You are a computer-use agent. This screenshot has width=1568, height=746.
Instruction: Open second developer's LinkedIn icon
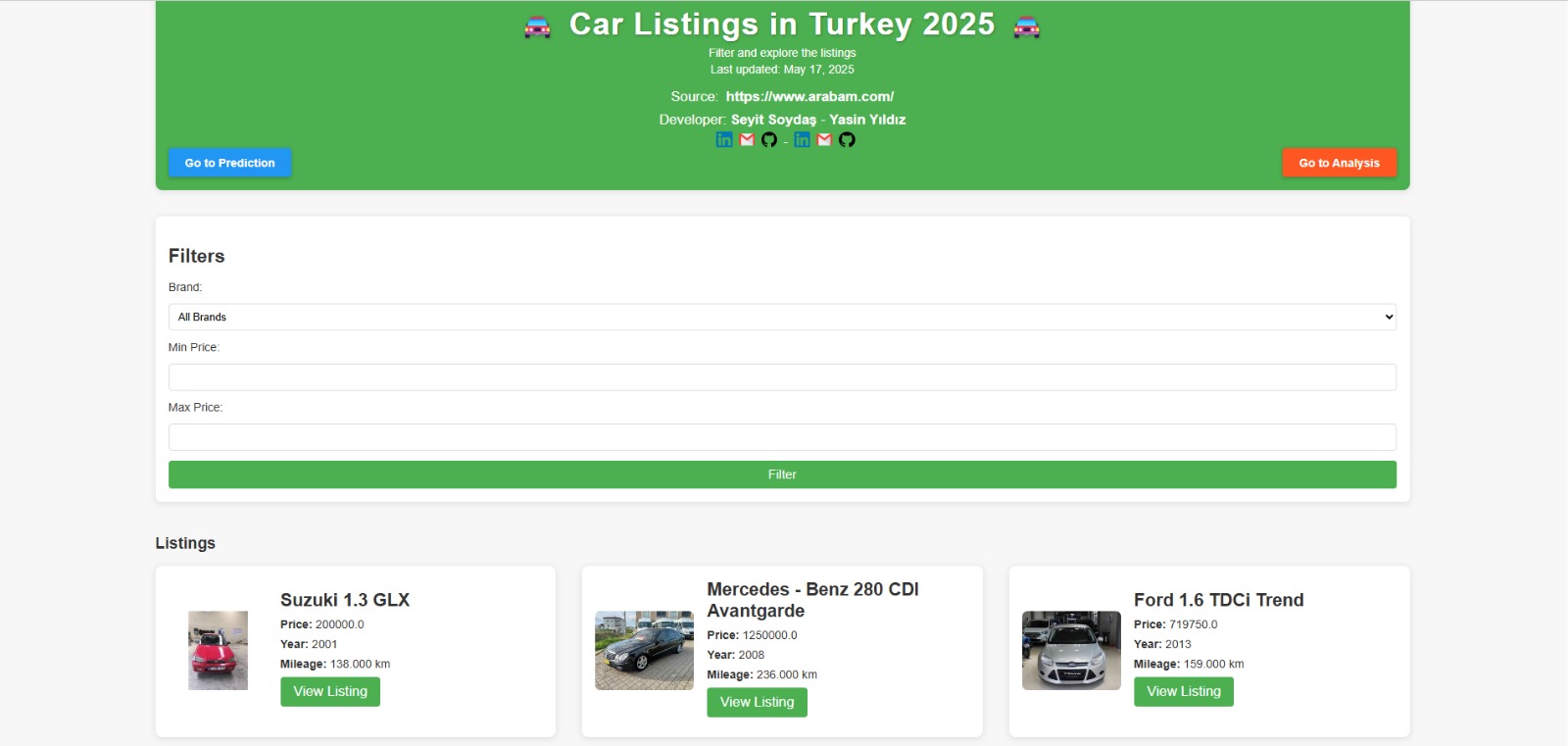point(803,139)
